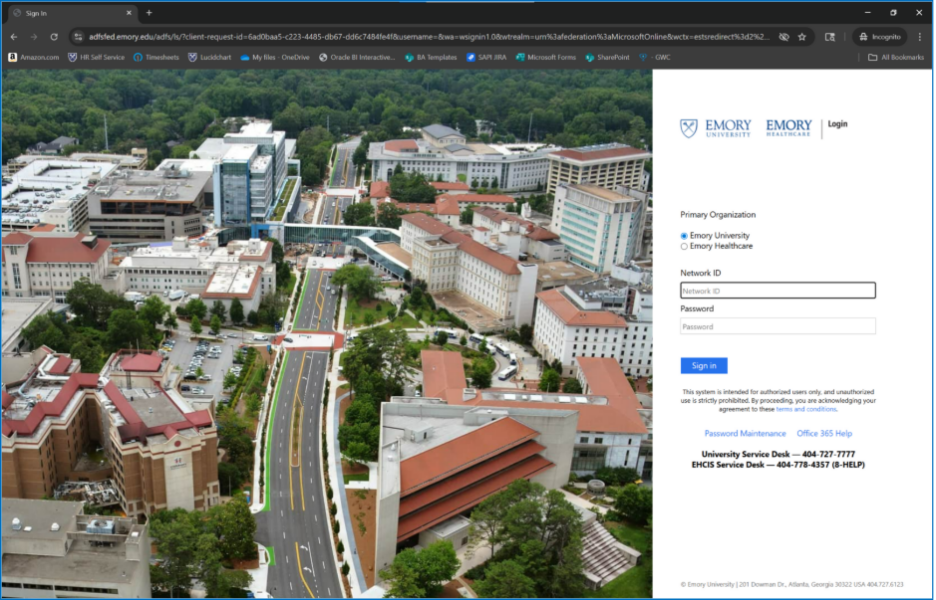Screen dimensions: 936x600
Task: Open a new tab with plus button
Action: coord(149,13)
